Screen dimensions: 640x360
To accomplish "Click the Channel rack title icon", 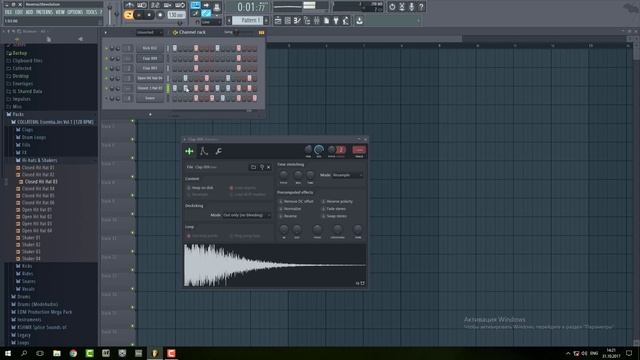I will (175, 32).
